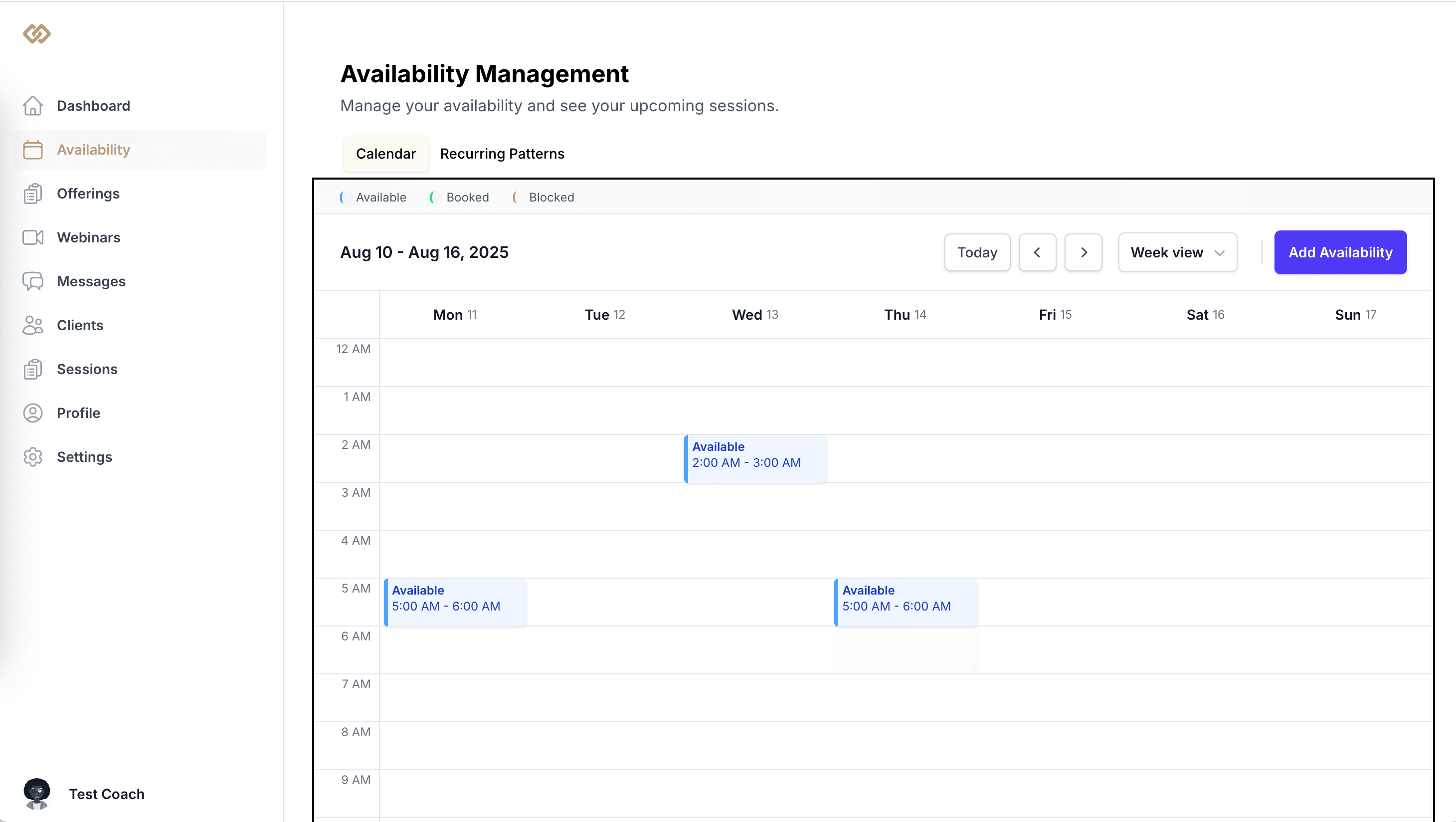1456x822 pixels.
Task: Select the Clients people icon
Action: (x=33, y=325)
